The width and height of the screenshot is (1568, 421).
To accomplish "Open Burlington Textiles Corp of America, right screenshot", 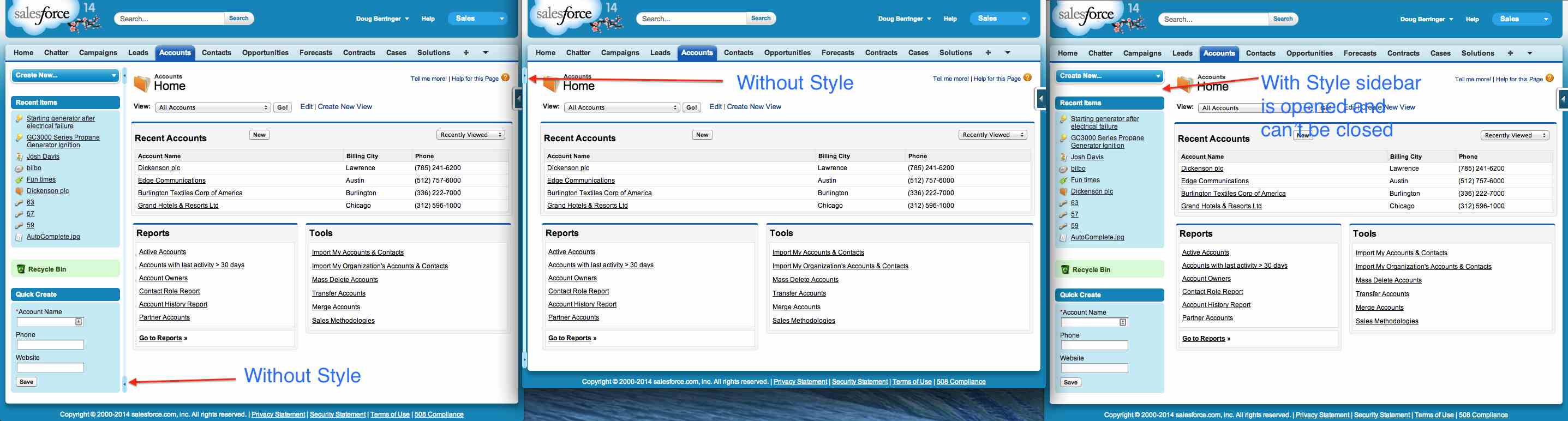I will (1233, 194).
